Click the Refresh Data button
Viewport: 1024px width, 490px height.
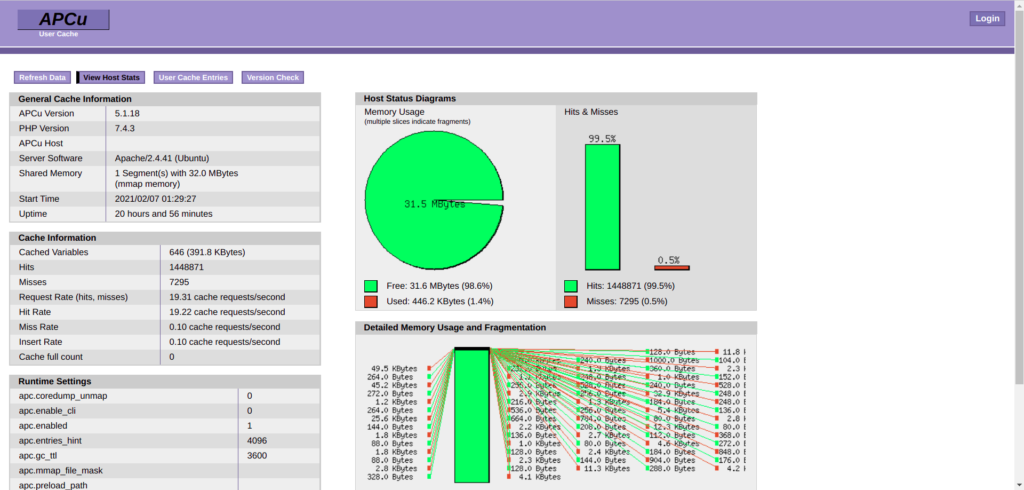click(x=42, y=77)
